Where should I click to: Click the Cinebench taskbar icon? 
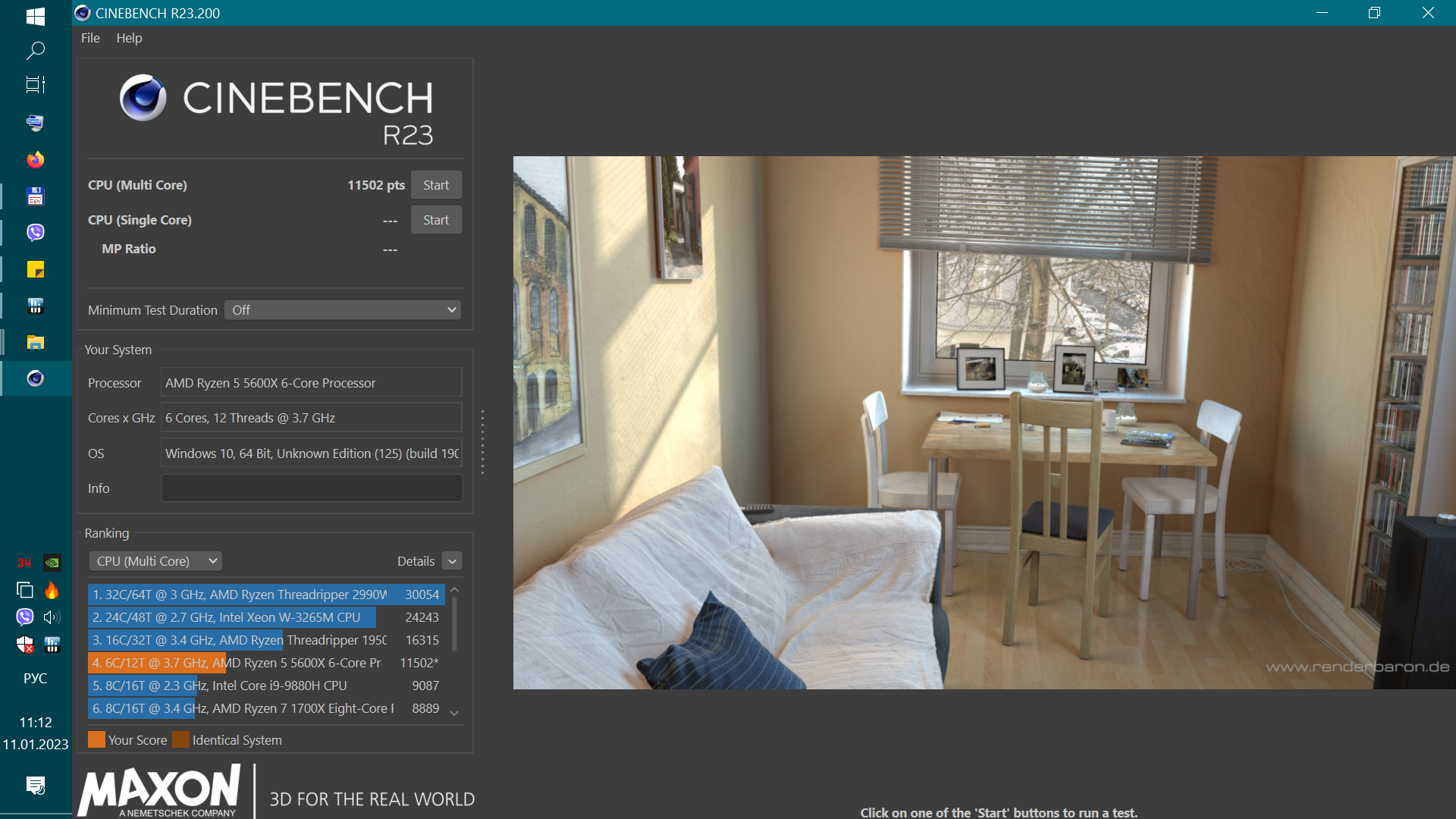tap(36, 378)
